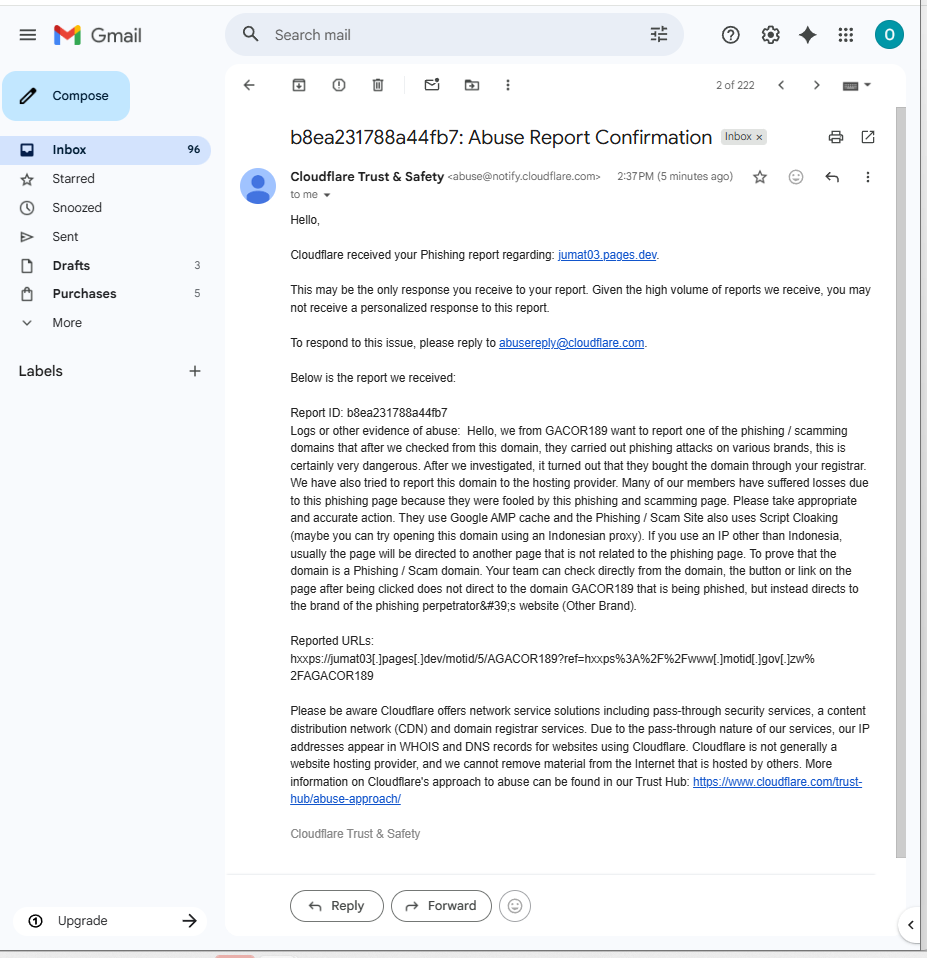Screen dimensions: 927x958
Task: Show search options filter icon
Action: point(659,34)
